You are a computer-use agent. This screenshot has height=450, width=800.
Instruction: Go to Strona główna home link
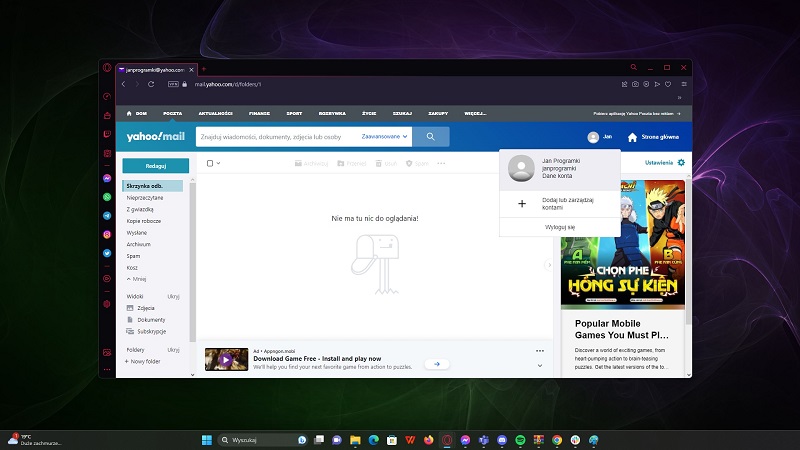coord(653,137)
